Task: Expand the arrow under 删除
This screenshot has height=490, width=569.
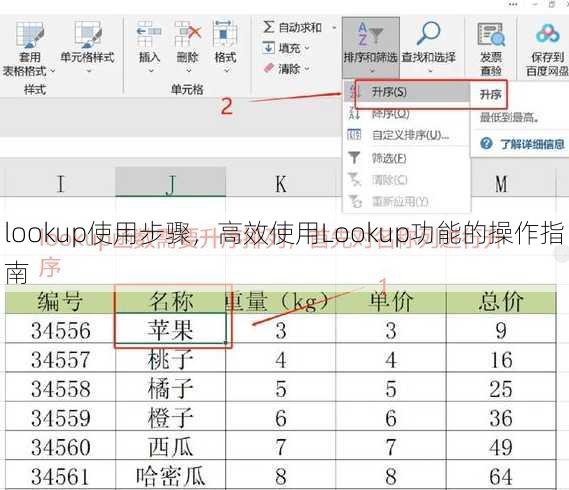Action: click(x=189, y=71)
